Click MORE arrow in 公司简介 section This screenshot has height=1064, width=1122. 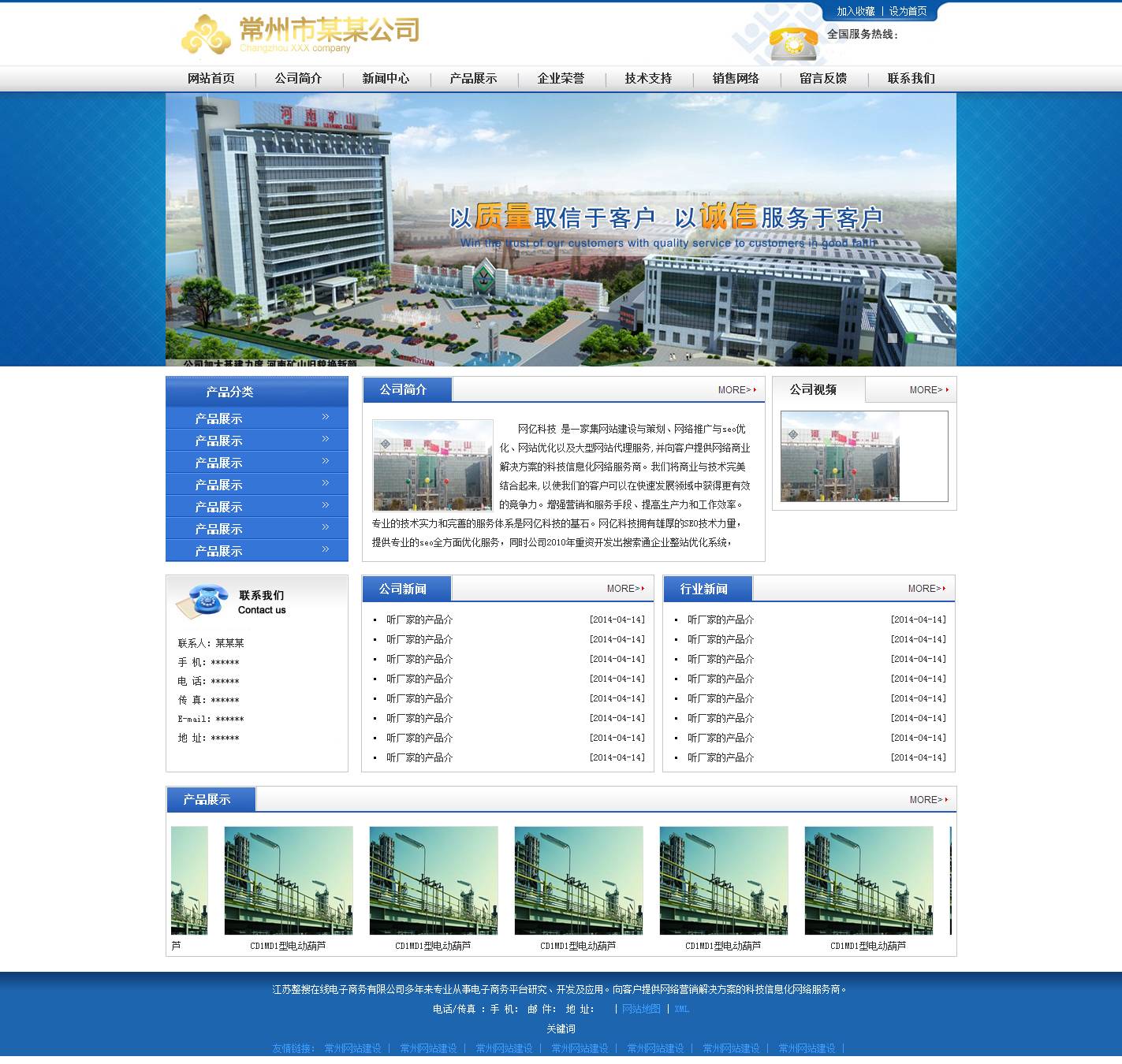coord(737,390)
